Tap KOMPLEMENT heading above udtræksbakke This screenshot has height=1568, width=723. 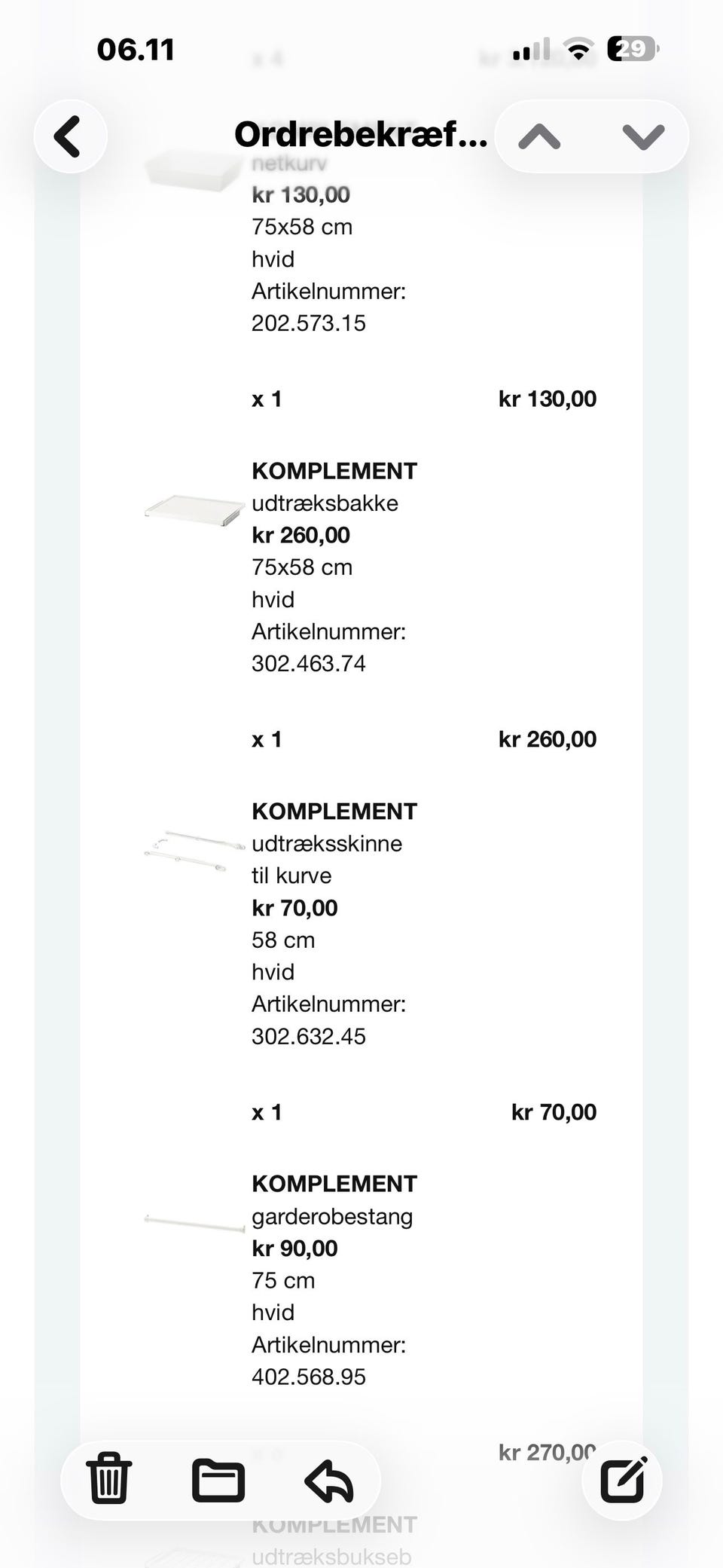point(334,471)
